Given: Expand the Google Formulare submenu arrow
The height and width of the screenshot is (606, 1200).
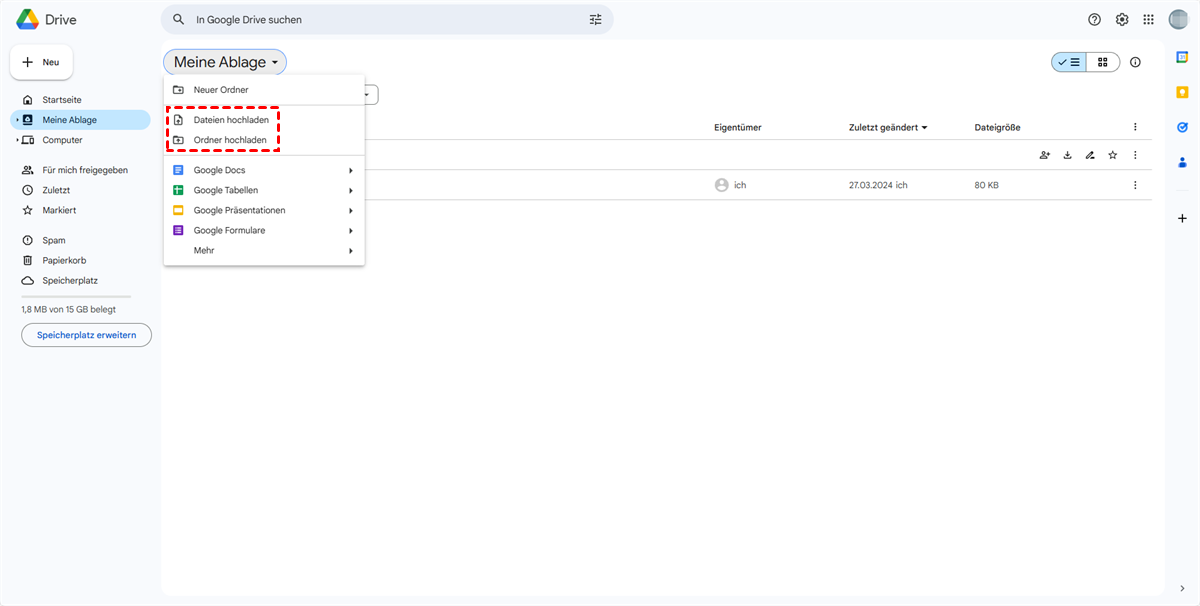Looking at the screenshot, I should pyautogui.click(x=351, y=230).
